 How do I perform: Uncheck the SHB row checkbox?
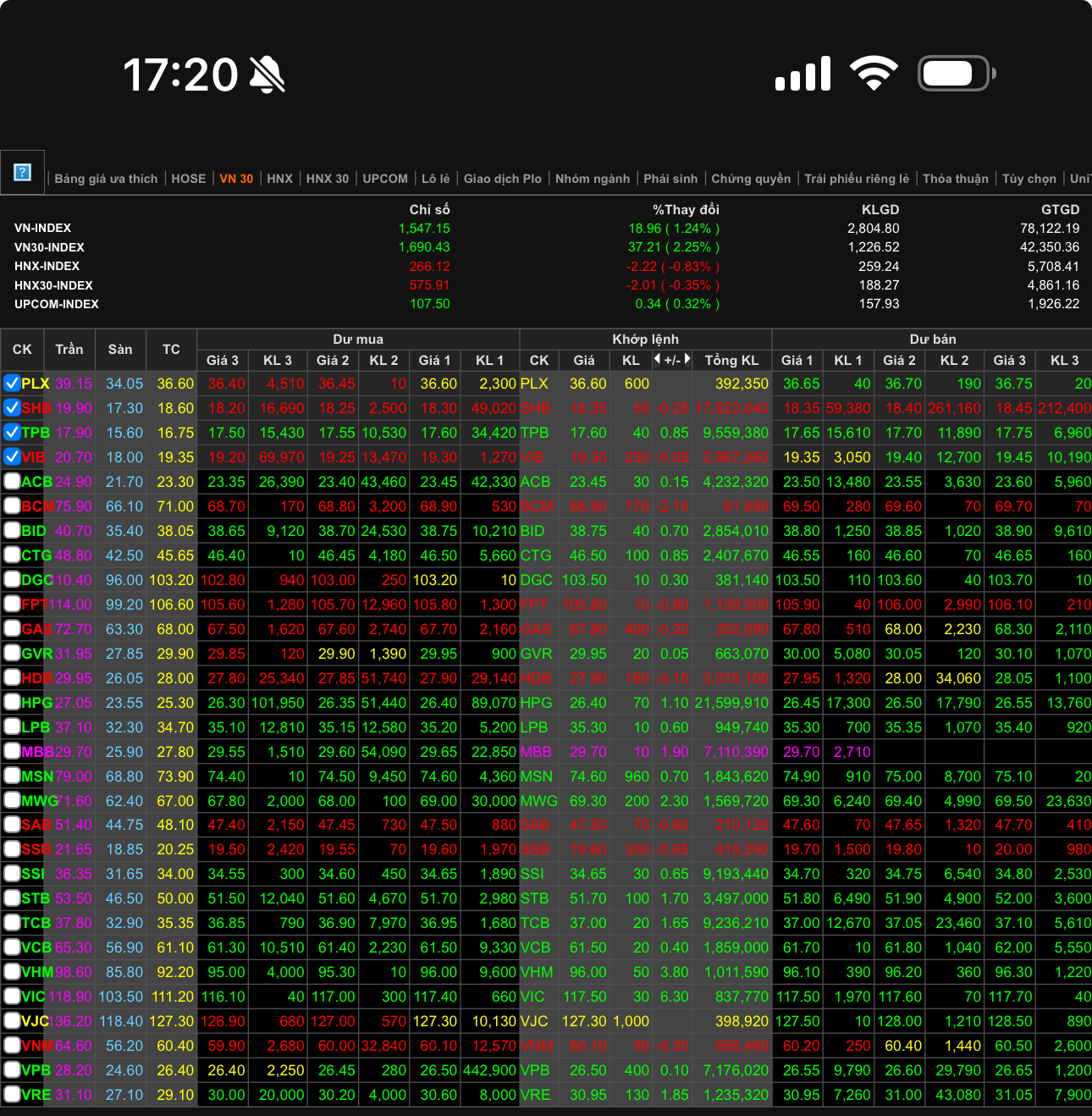coord(12,407)
